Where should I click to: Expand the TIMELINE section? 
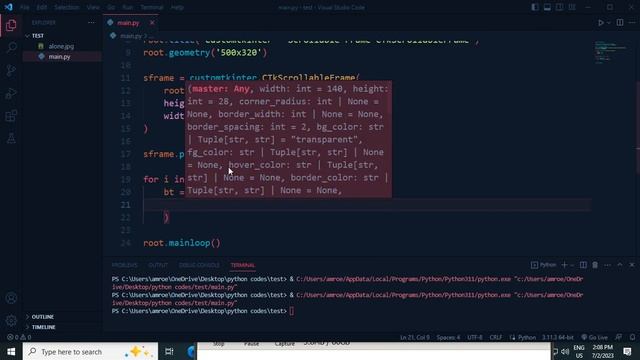coord(62,327)
